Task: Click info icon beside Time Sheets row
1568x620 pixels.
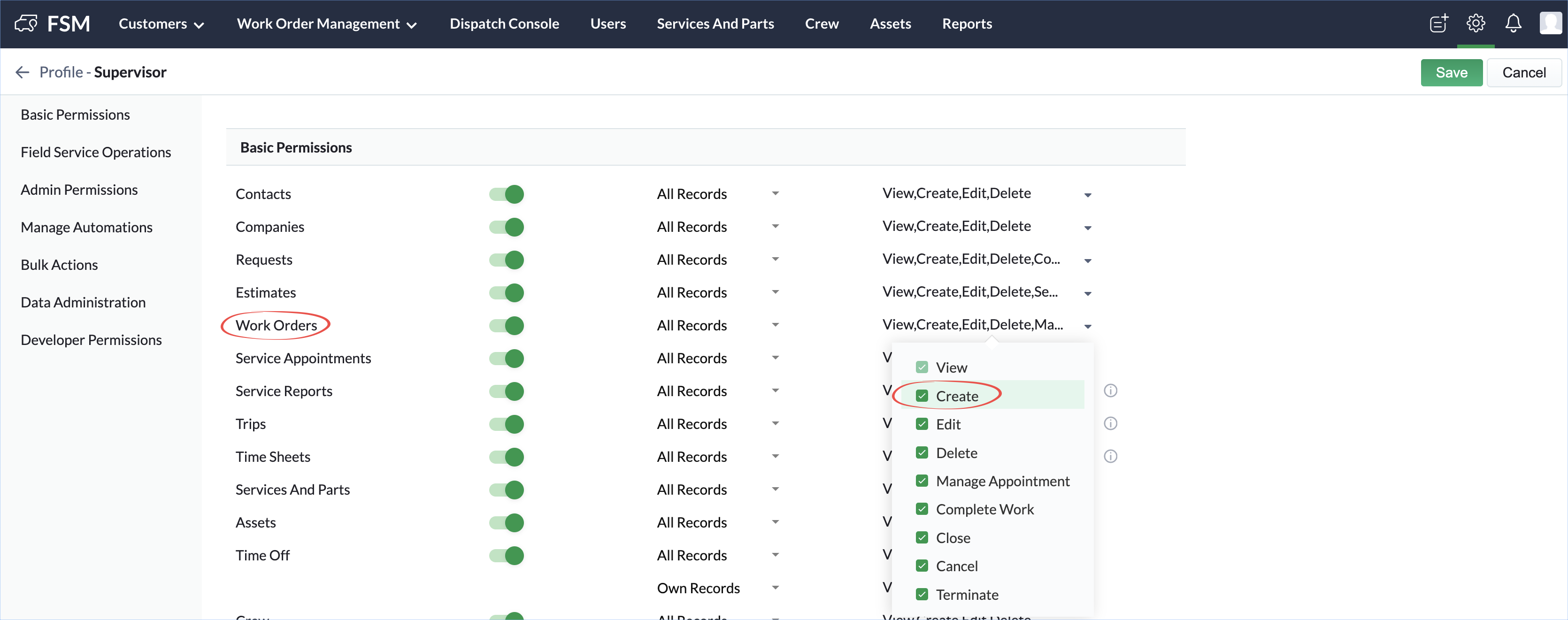Action: (x=1110, y=456)
